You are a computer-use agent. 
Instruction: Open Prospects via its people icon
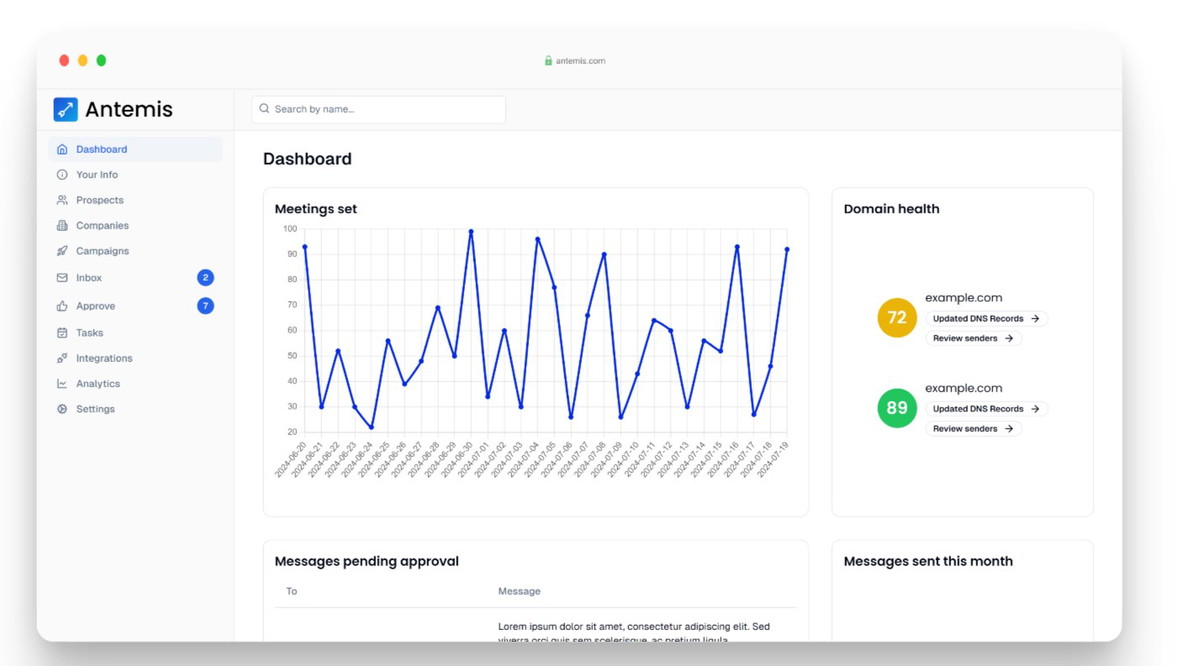62,201
